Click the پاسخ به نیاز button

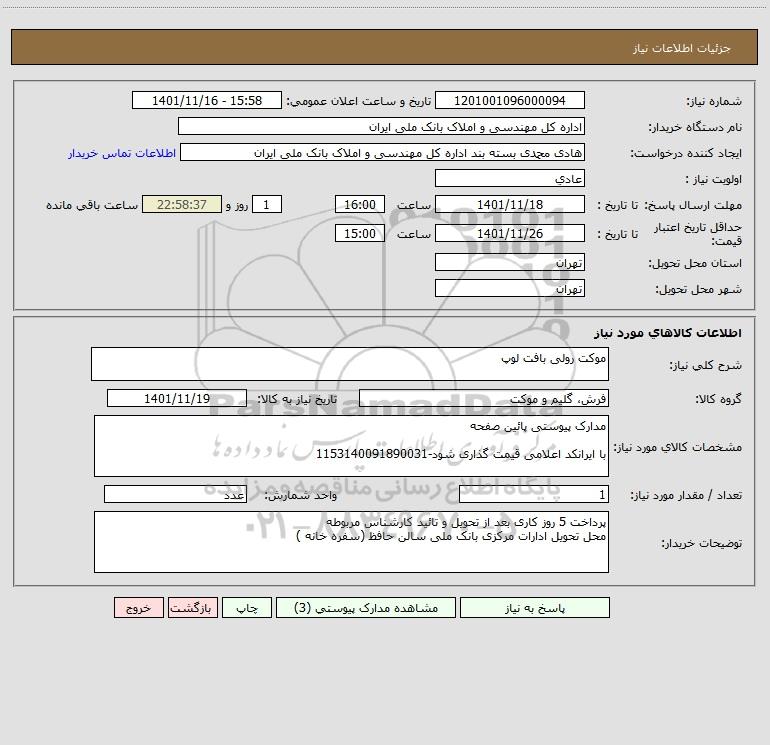535,608
